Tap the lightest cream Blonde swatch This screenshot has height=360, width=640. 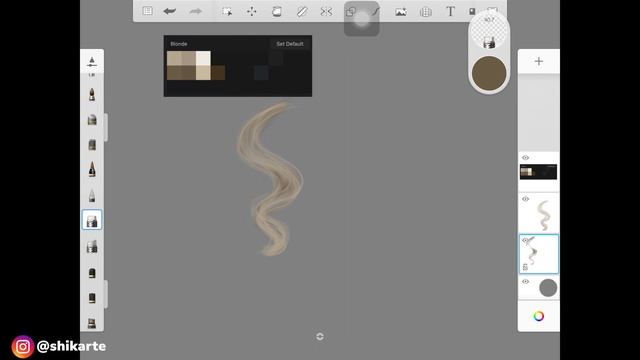point(203,58)
